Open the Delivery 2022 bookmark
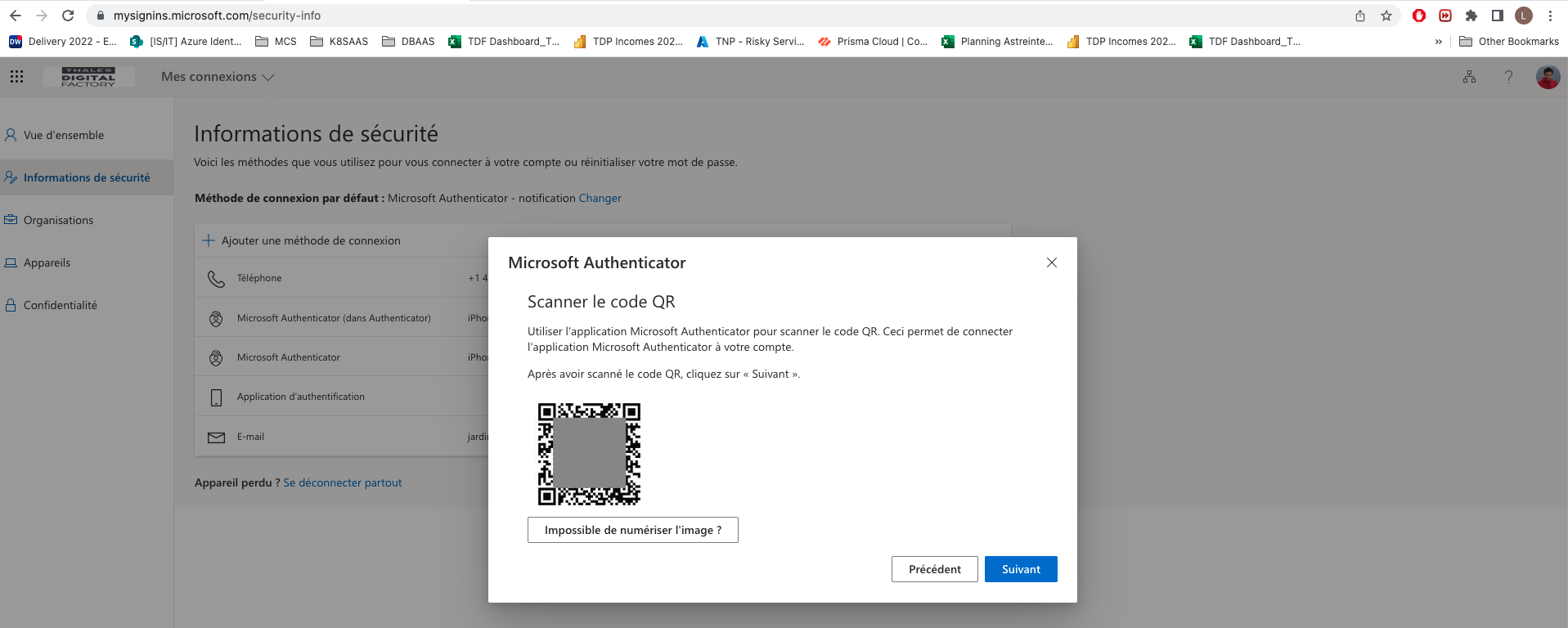This screenshot has width=1568, height=628. (63, 42)
